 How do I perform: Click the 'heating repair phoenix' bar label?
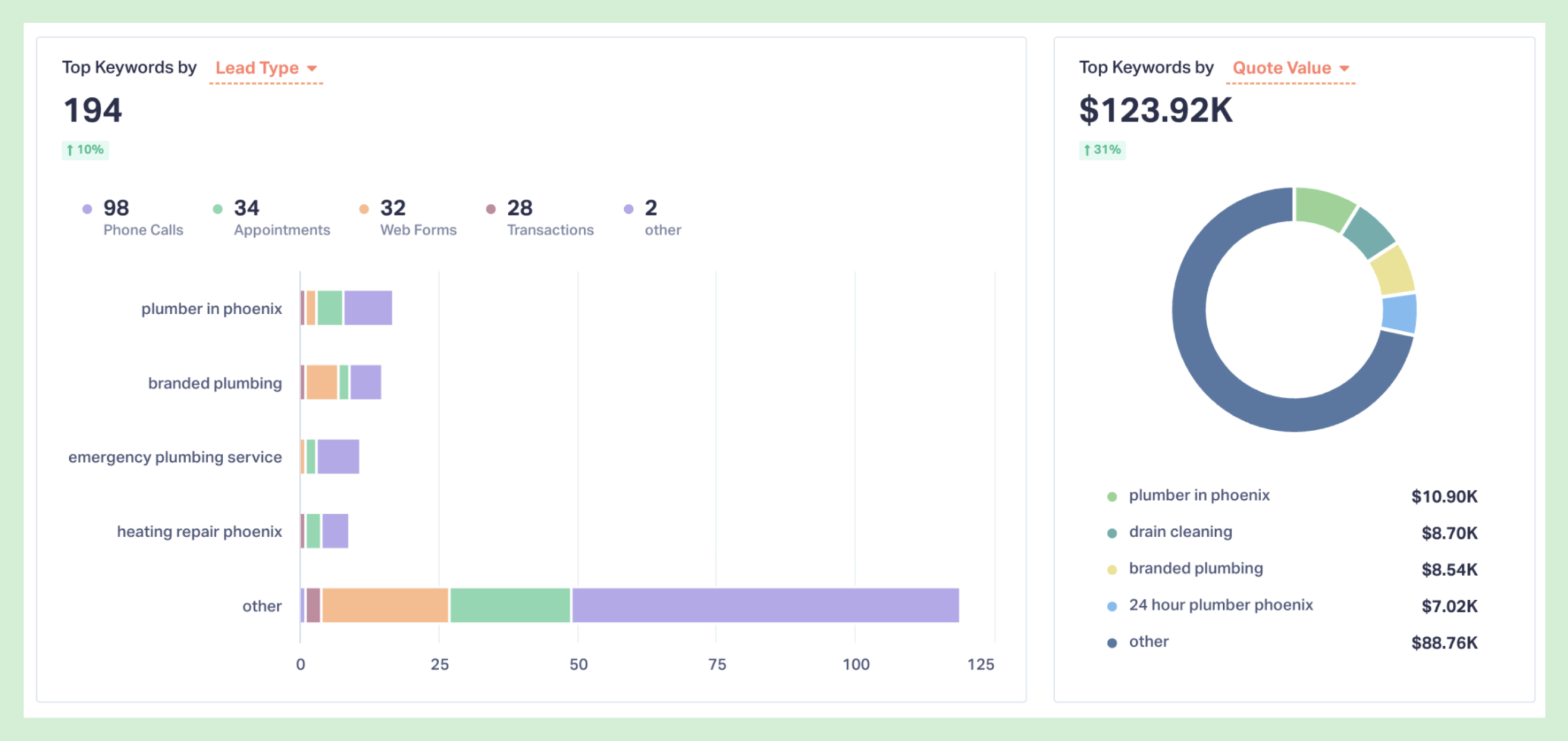[200, 532]
